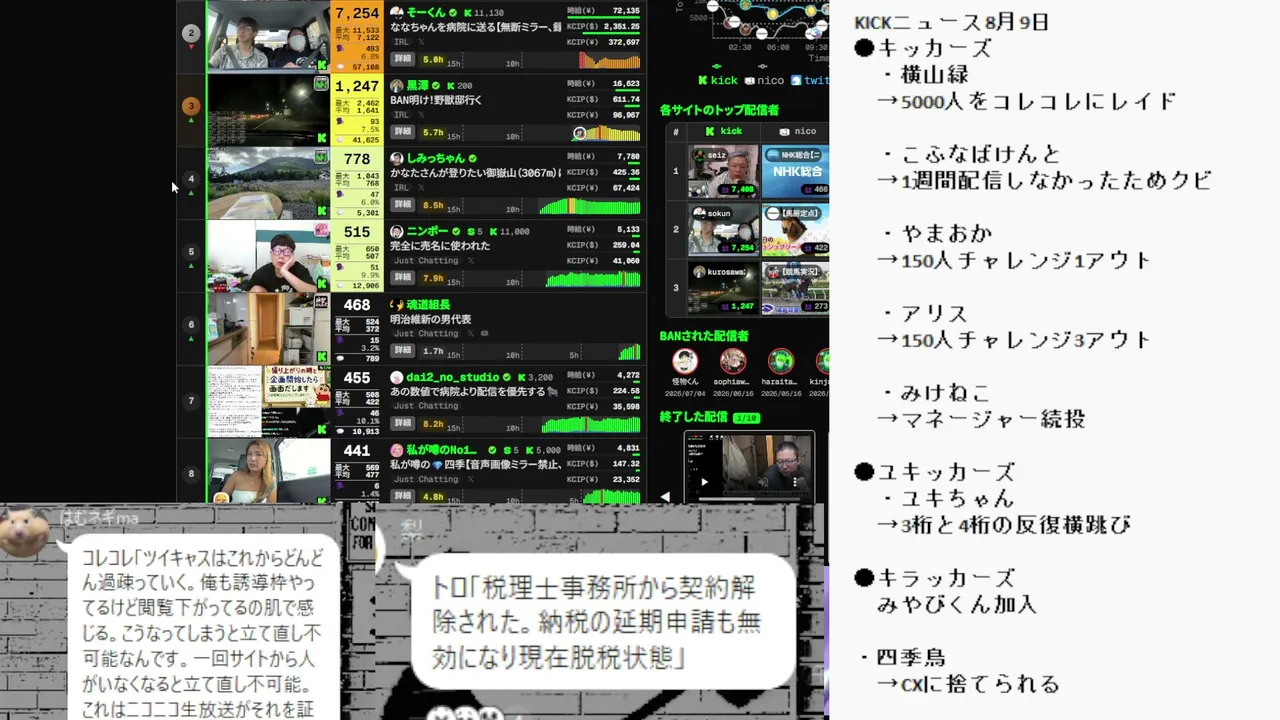The width and height of the screenshot is (1280, 720).
Task: Select Just Chatting tag for dai2_no_studio
Action: click(425, 406)
